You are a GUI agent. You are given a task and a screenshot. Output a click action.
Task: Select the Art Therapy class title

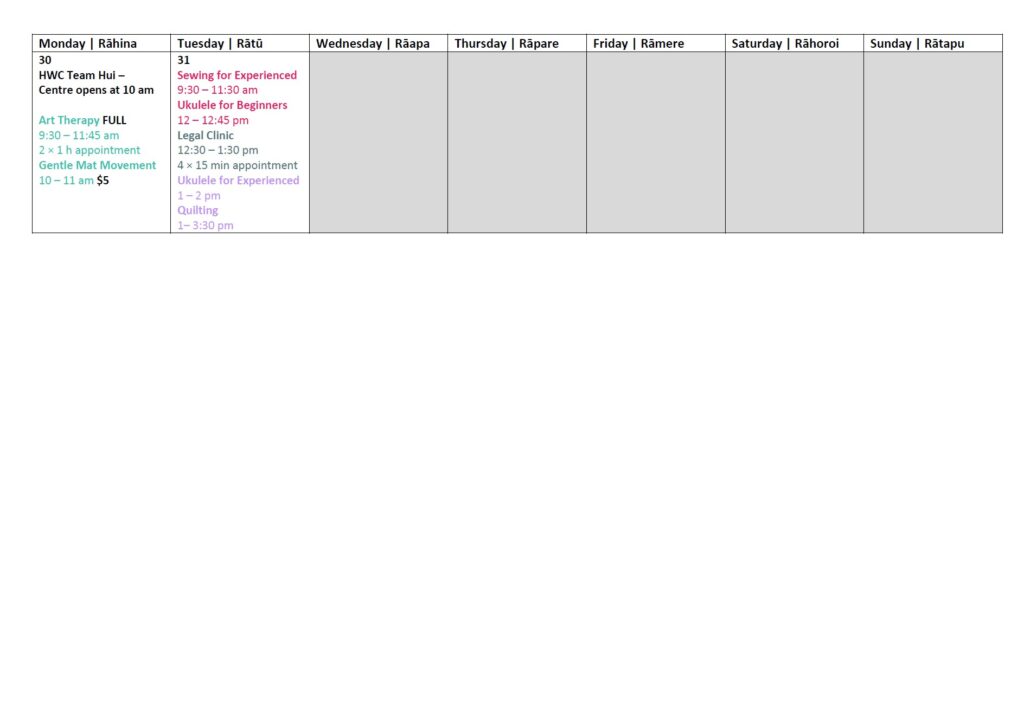tap(69, 120)
